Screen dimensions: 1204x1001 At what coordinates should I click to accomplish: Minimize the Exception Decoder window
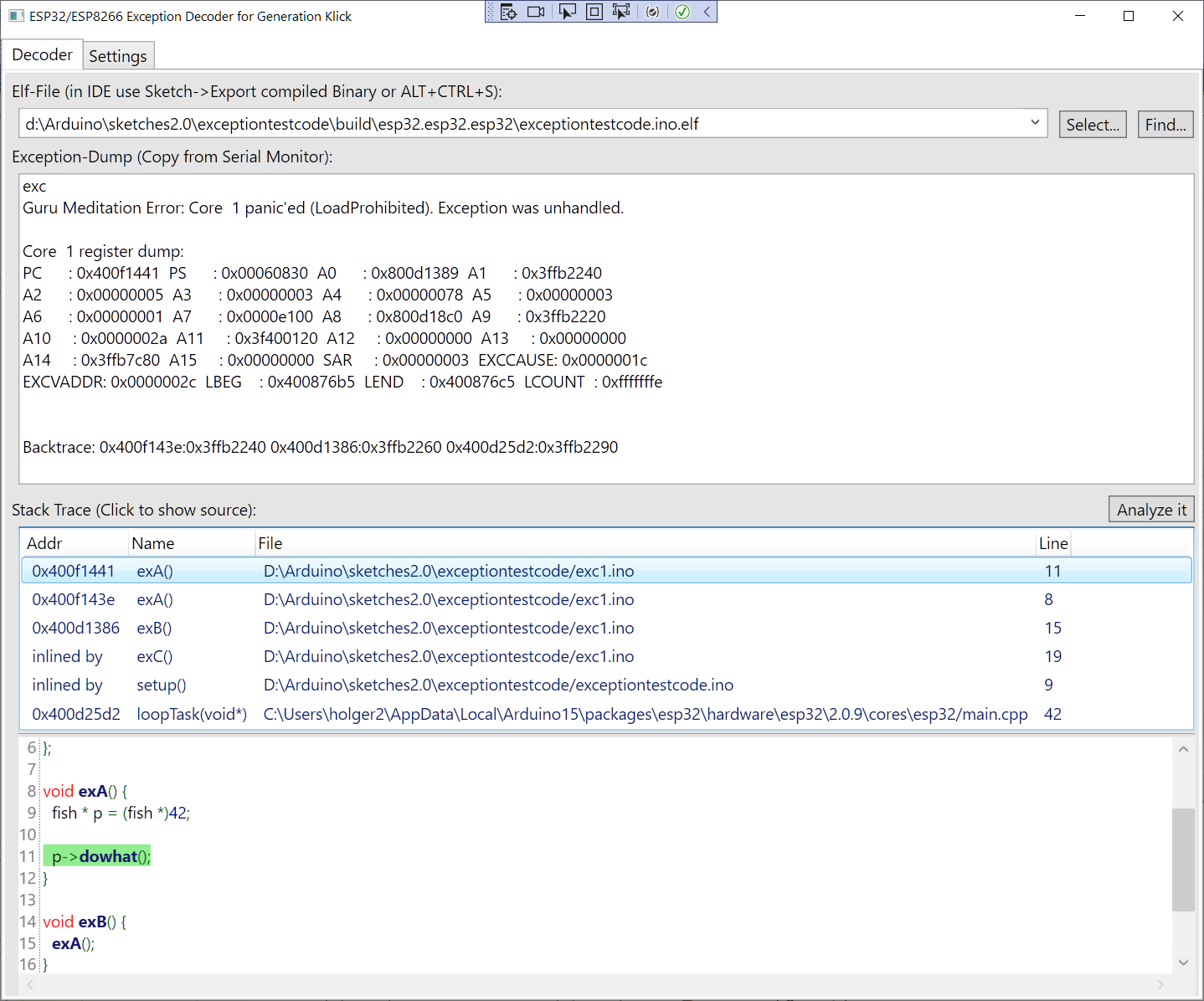[1080, 16]
